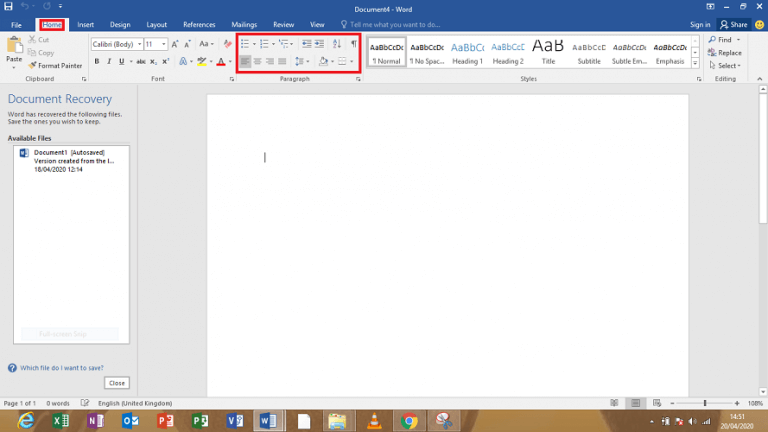Screen dimensions: 768x432
Task: Switch to Web Layout view icon
Action: 657,403
